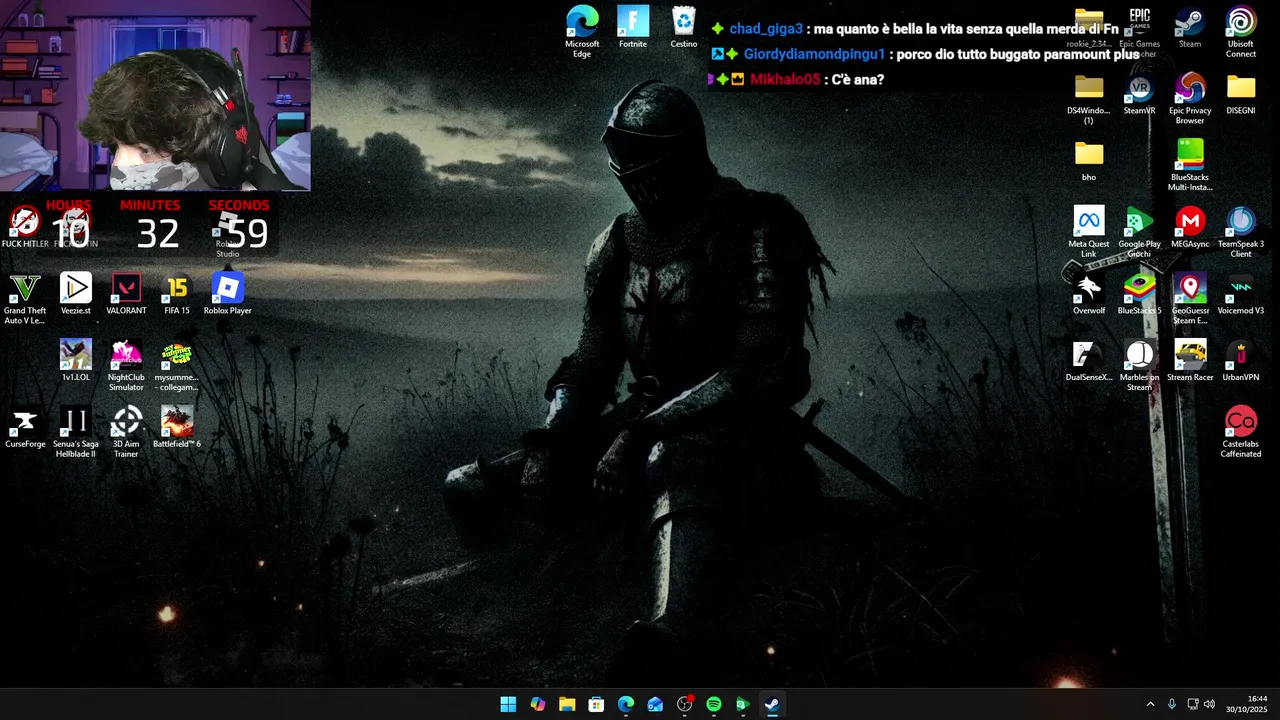The height and width of the screenshot is (720, 1280).
Task: Select the 1v1.LOL desktop icon
Action: click(x=76, y=361)
